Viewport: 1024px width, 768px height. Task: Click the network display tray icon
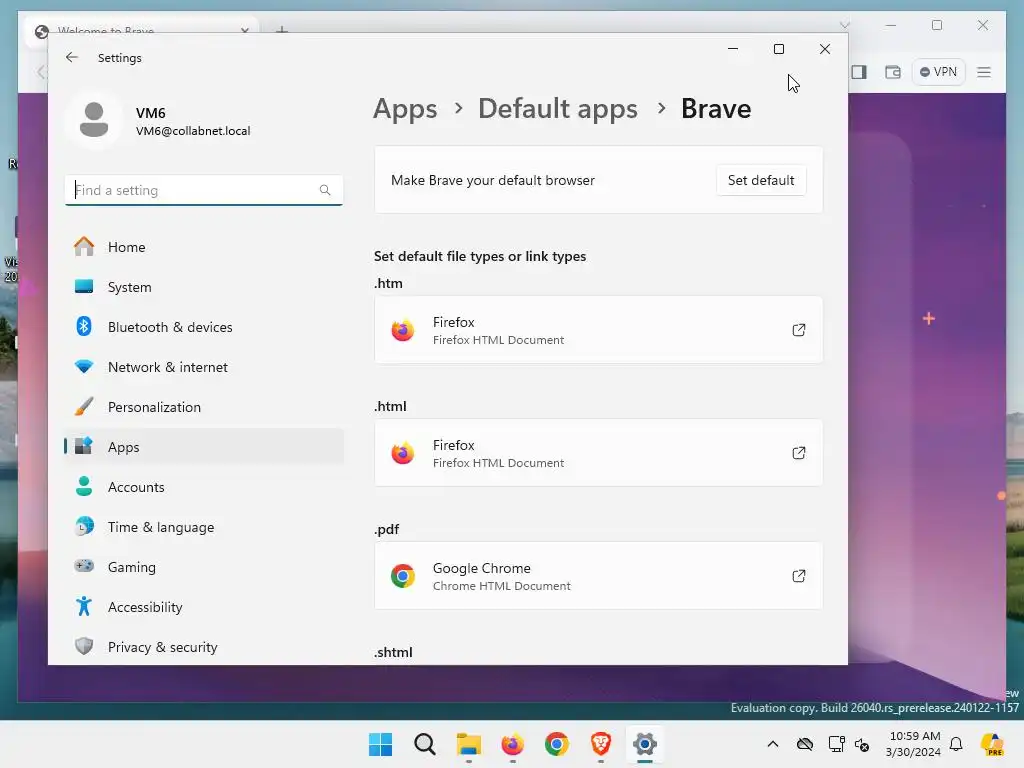pos(835,744)
